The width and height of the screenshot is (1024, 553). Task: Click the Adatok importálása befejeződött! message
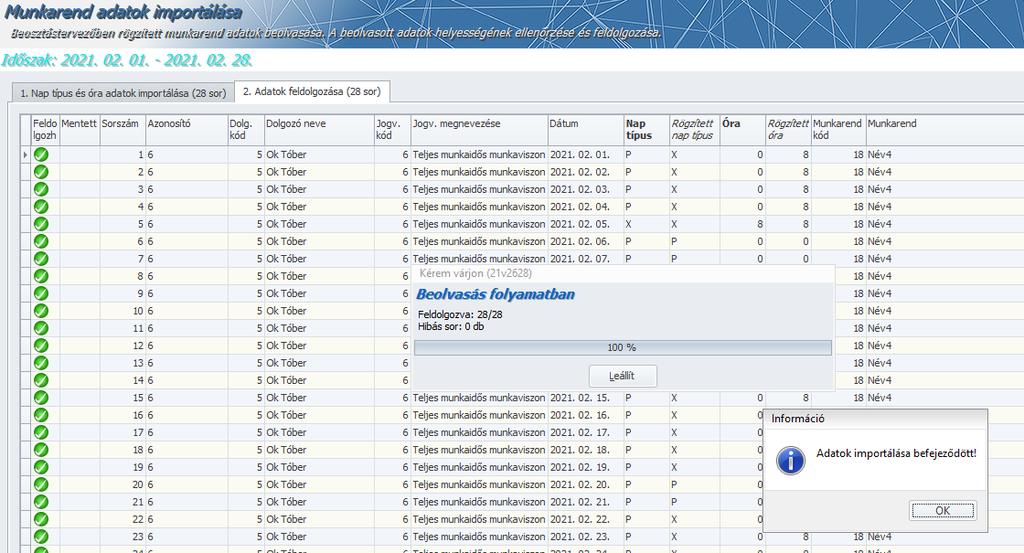[x=896, y=453]
